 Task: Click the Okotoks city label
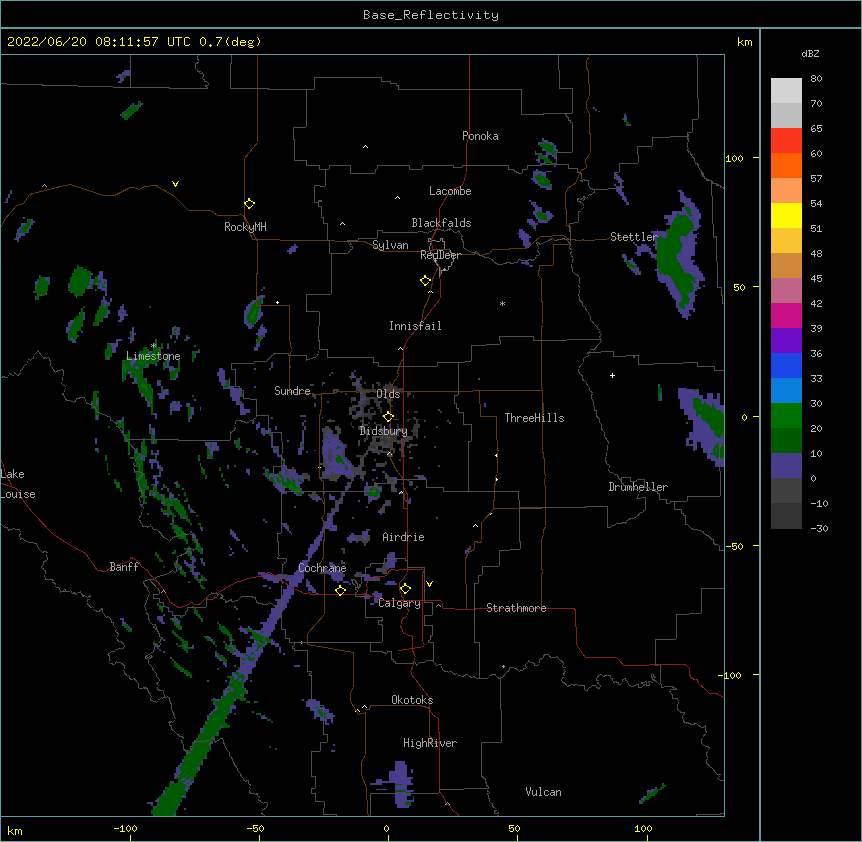click(412, 700)
